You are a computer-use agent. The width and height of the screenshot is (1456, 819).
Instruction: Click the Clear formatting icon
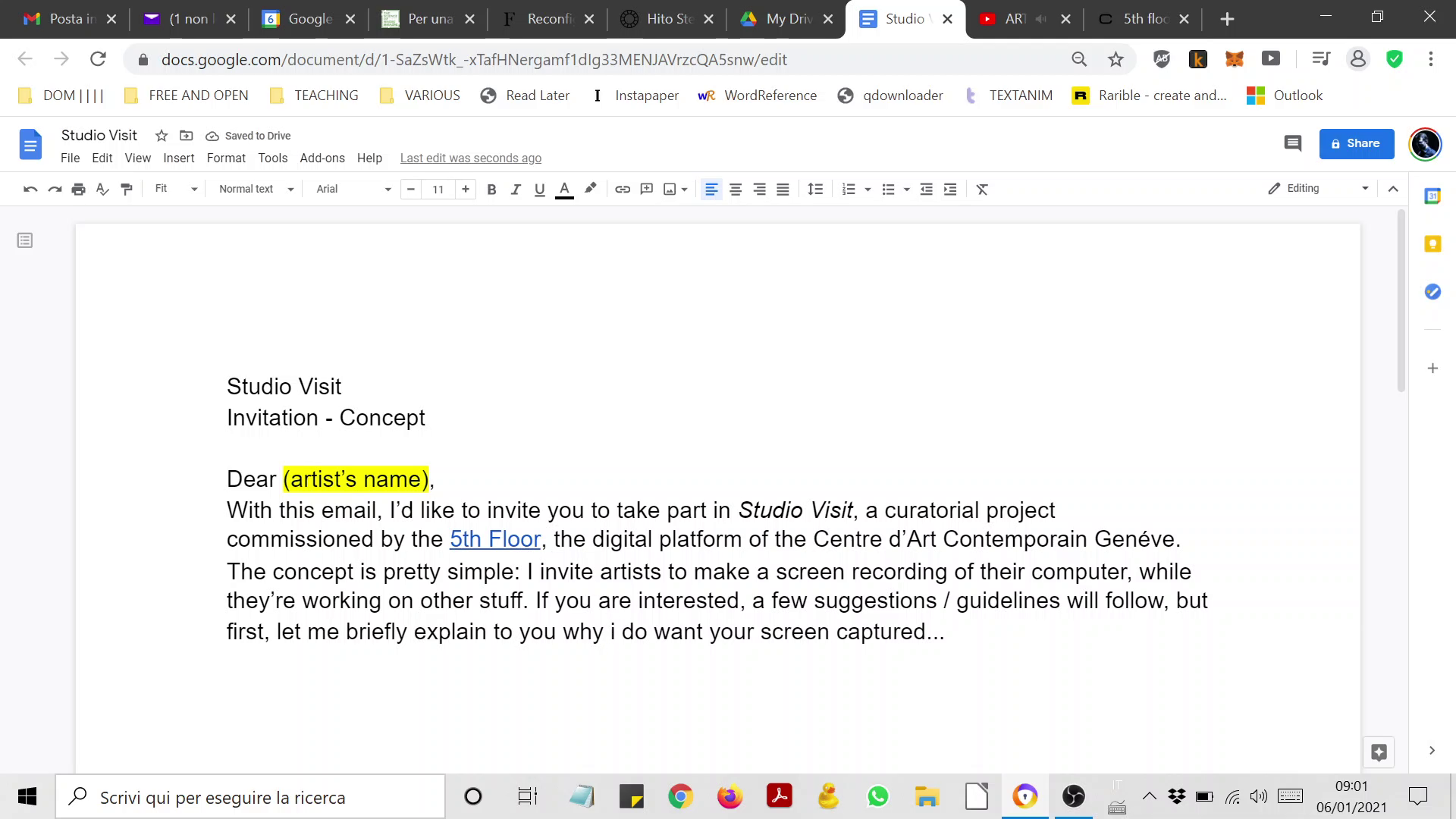click(x=982, y=190)
